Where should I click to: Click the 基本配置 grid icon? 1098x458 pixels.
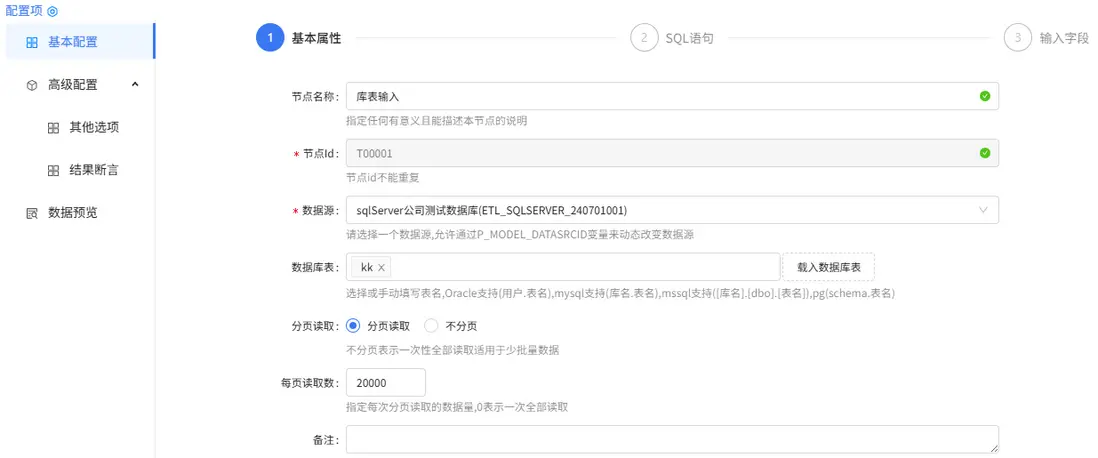32,42
